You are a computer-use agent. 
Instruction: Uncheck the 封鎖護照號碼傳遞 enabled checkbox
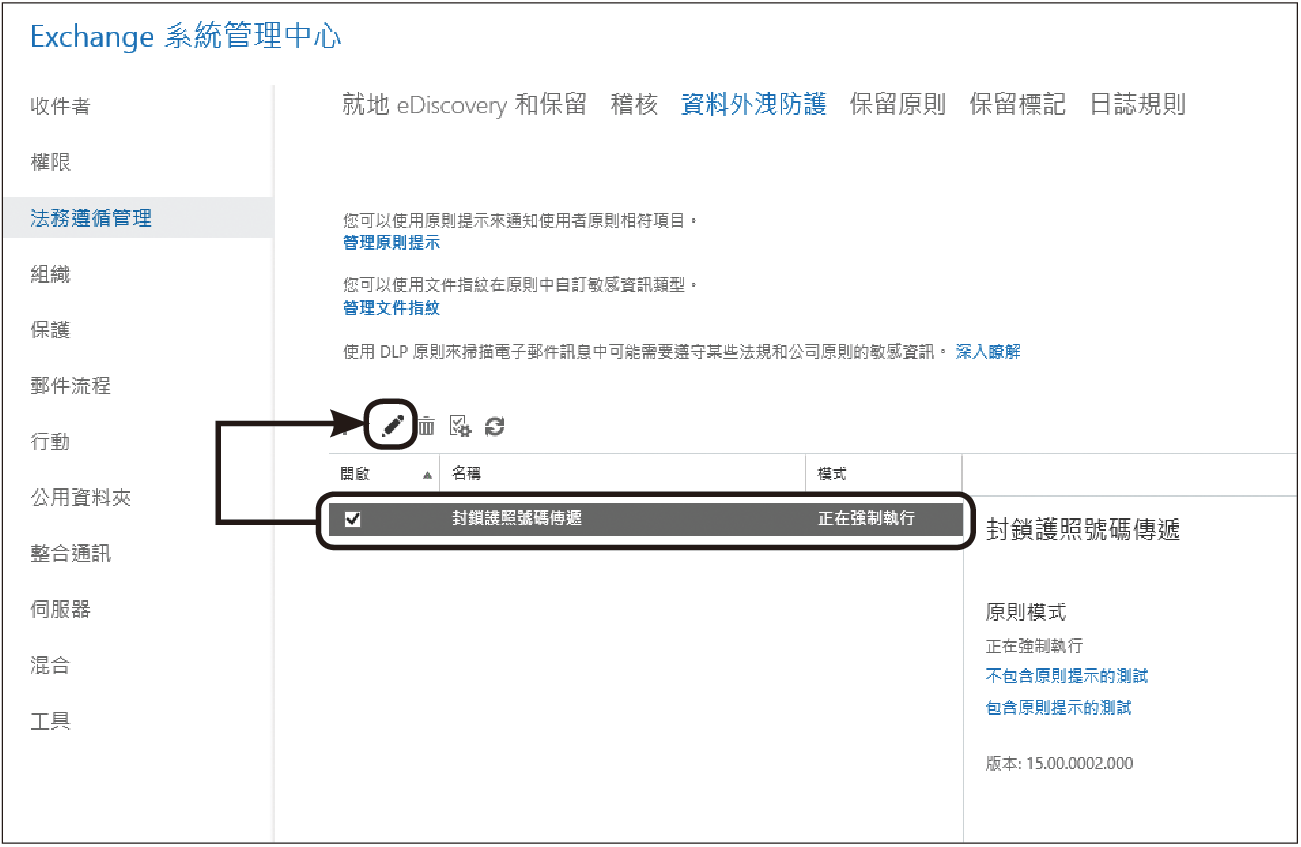352,519
